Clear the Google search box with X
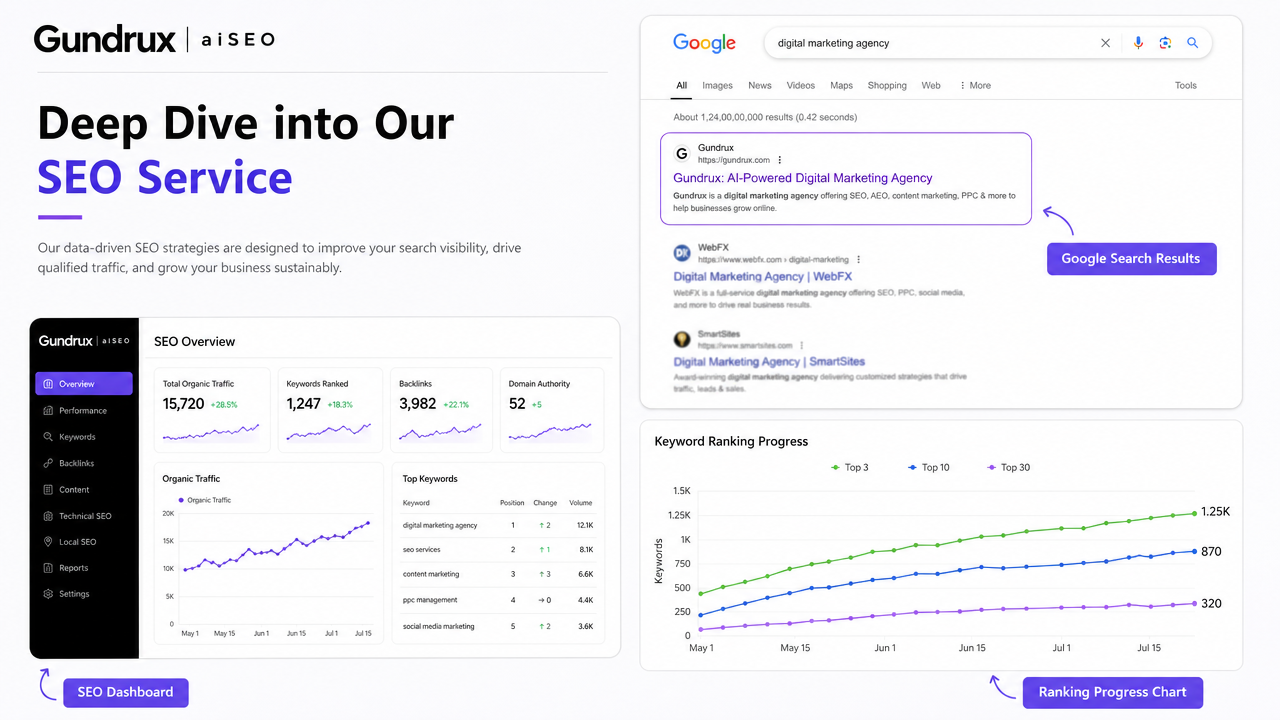Image resolution: width=1280 pixels, height=720 pixels. point(1105,43)
